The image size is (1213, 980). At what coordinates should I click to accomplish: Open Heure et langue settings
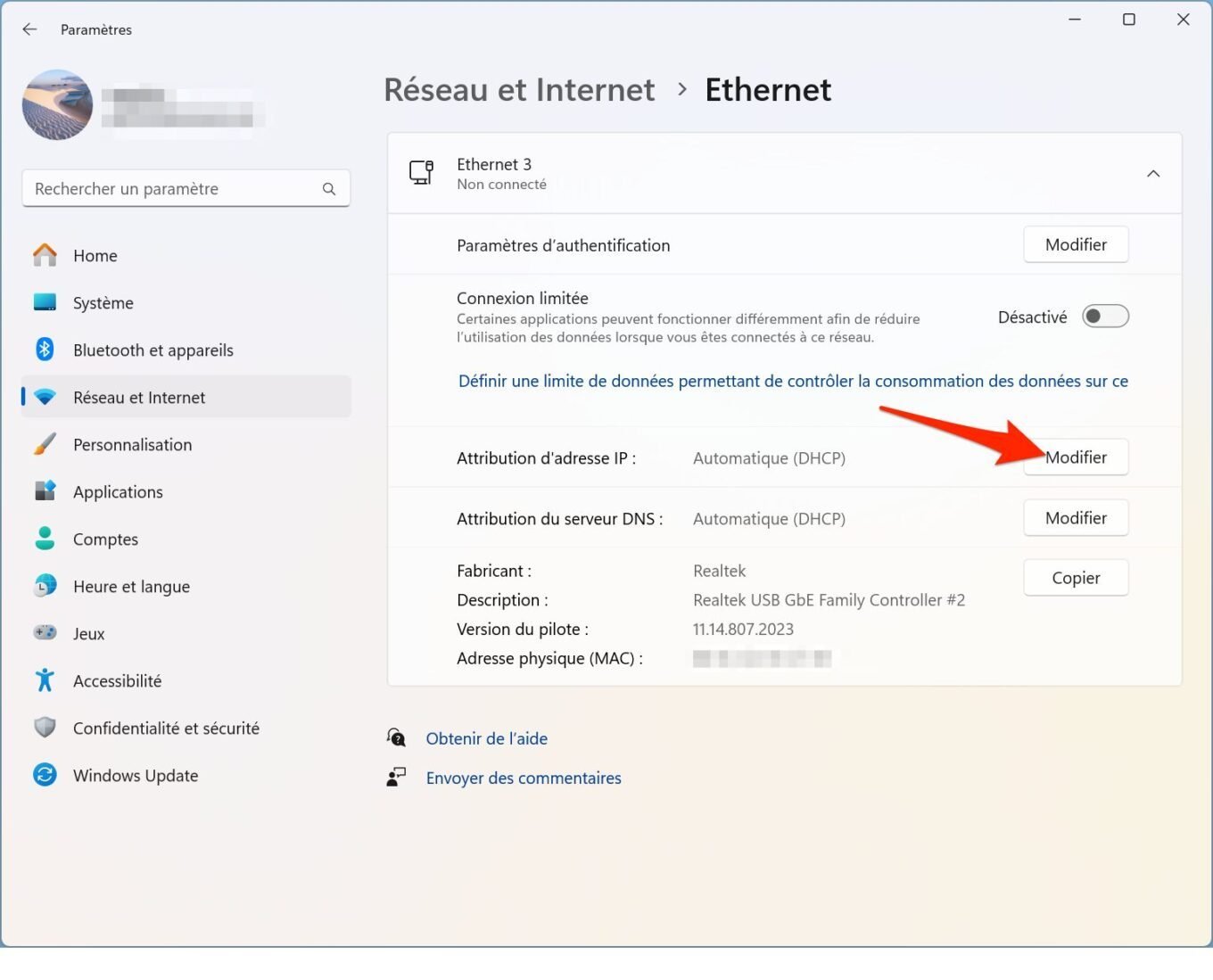pyautogui.click(x=186, y=587)
